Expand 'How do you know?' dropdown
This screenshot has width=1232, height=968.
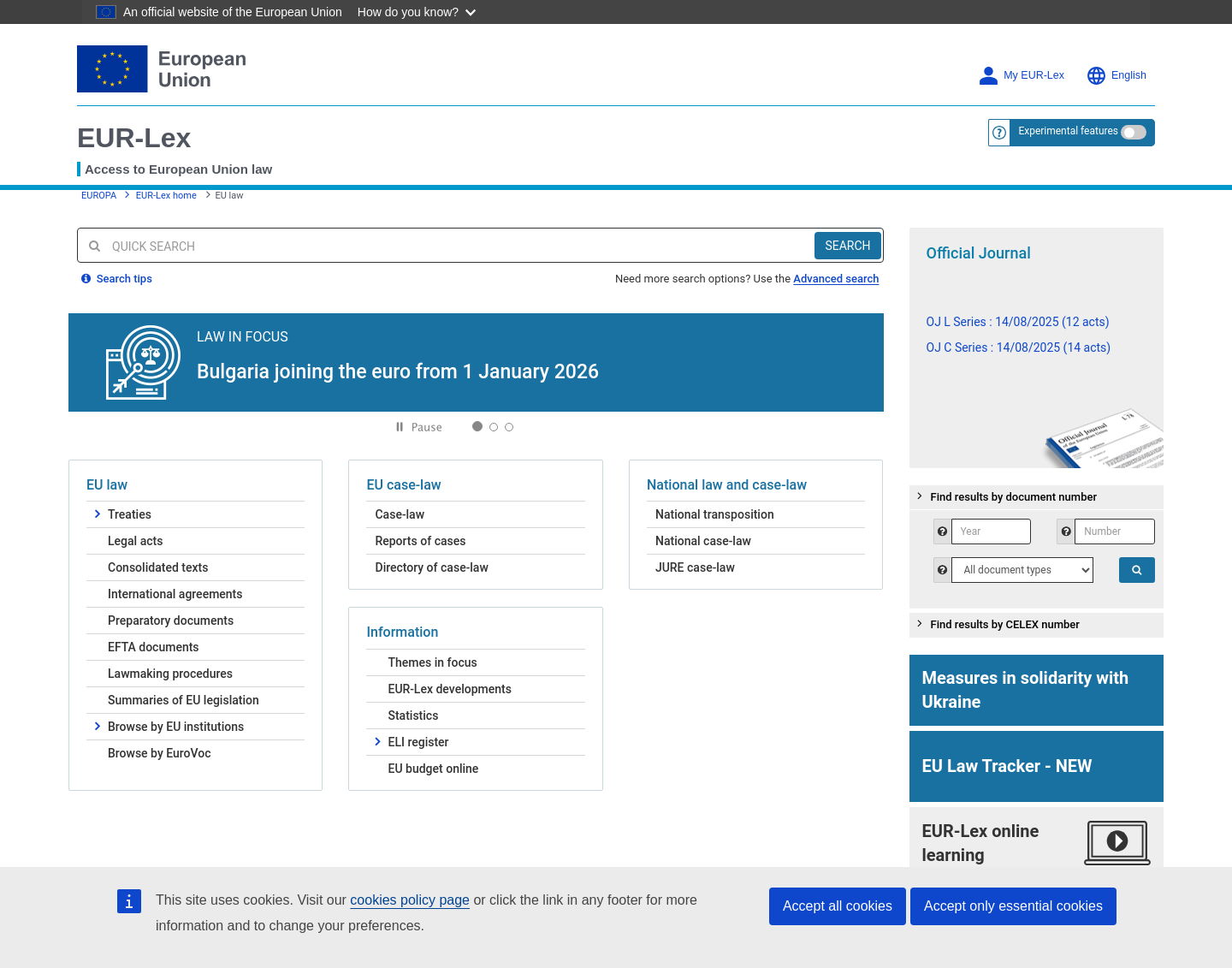click(417, 12)
